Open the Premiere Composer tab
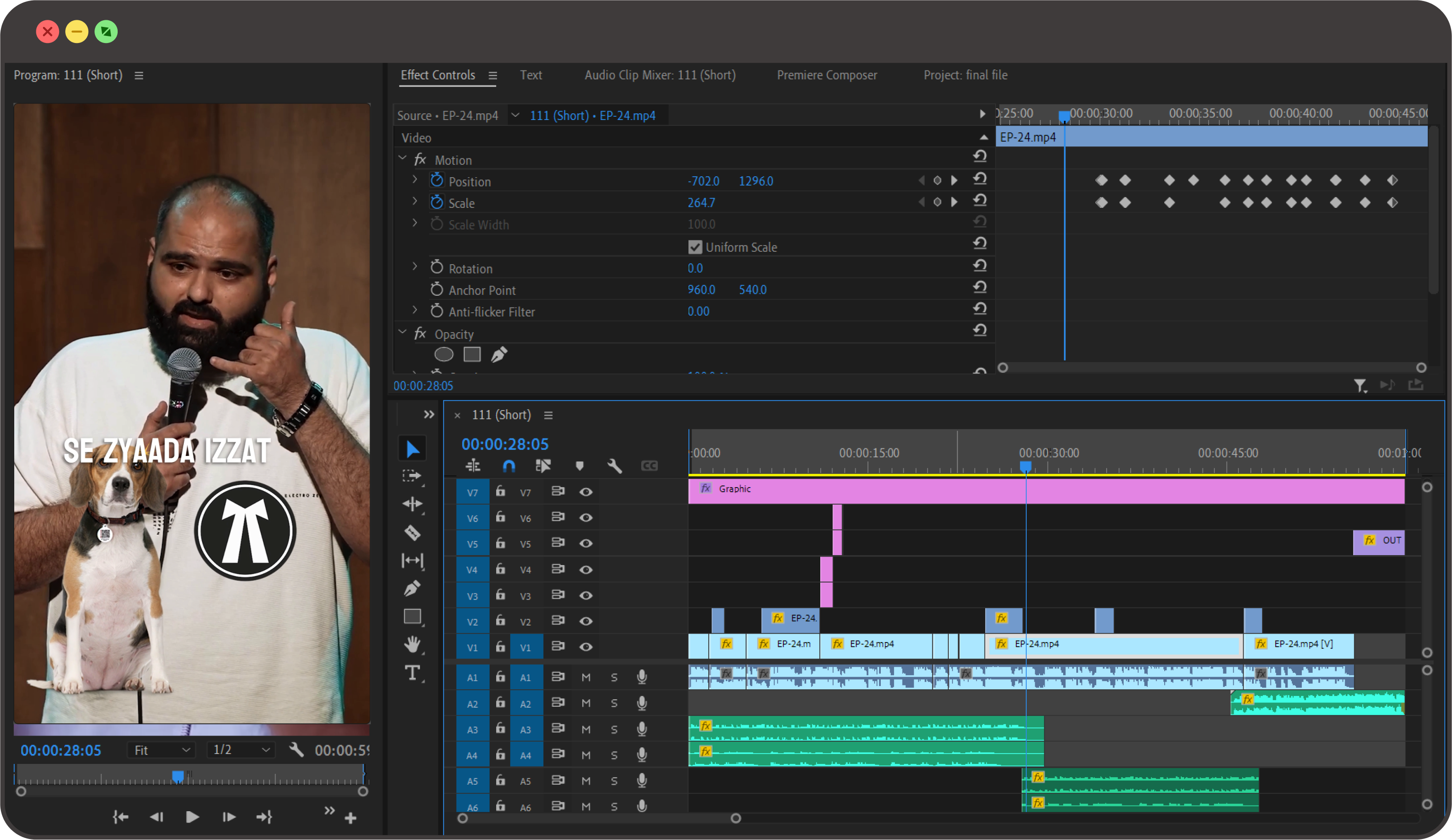This screenshot has height=840, width=1452. click(x=827, y=76)
